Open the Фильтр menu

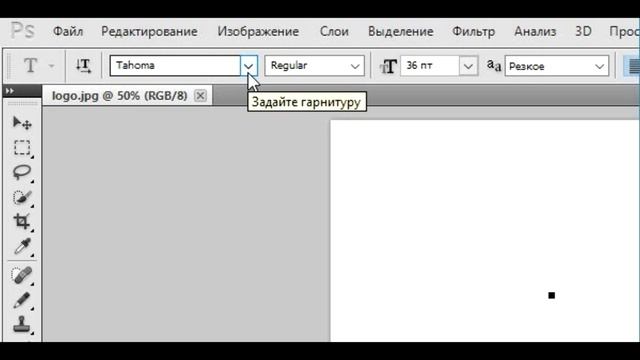coord(473,31)
